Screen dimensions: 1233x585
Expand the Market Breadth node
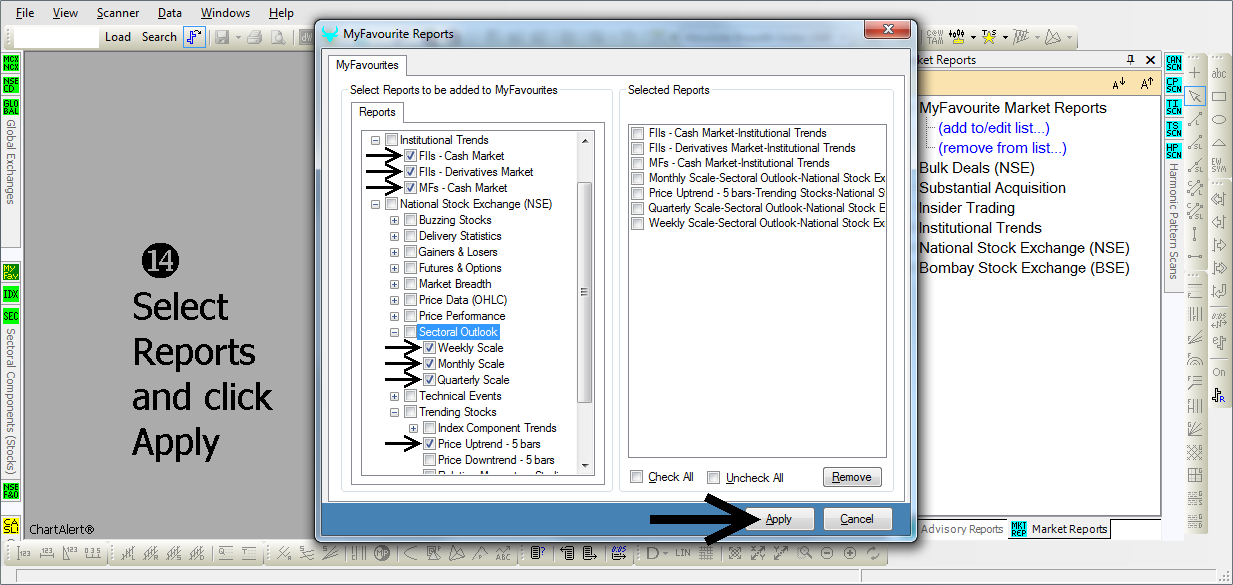395,284
